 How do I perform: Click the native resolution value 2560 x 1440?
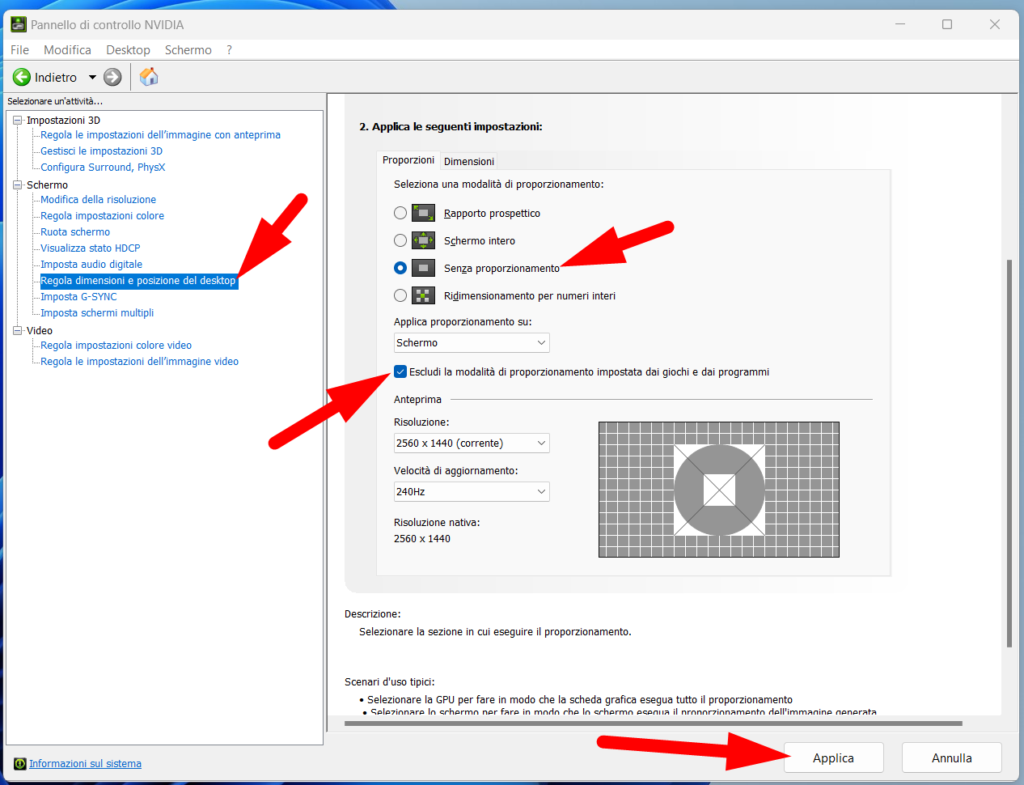point(422,539)
